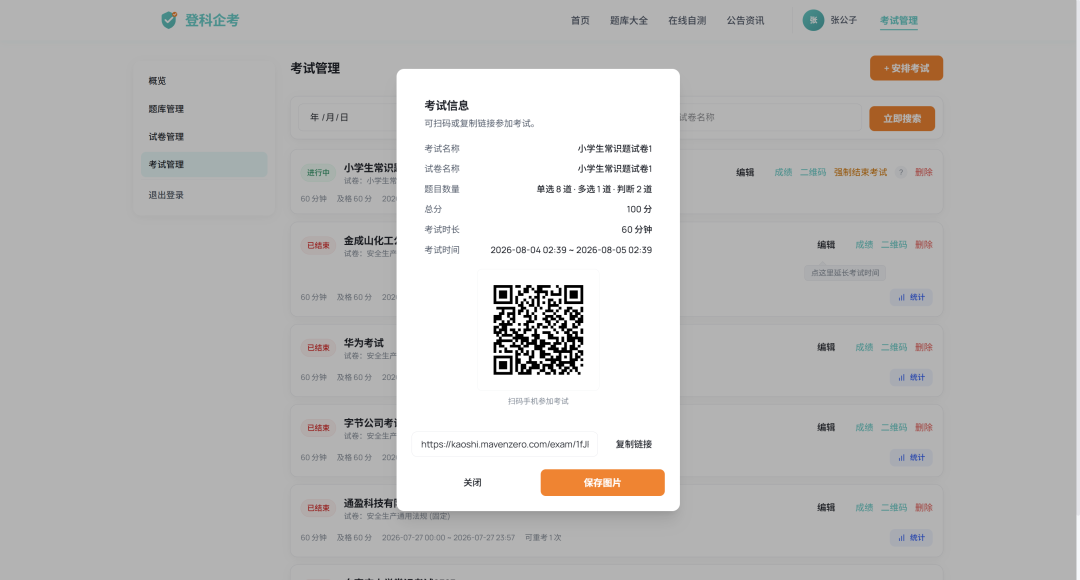Click the QR code image in the dialog

tap(538, 330)
